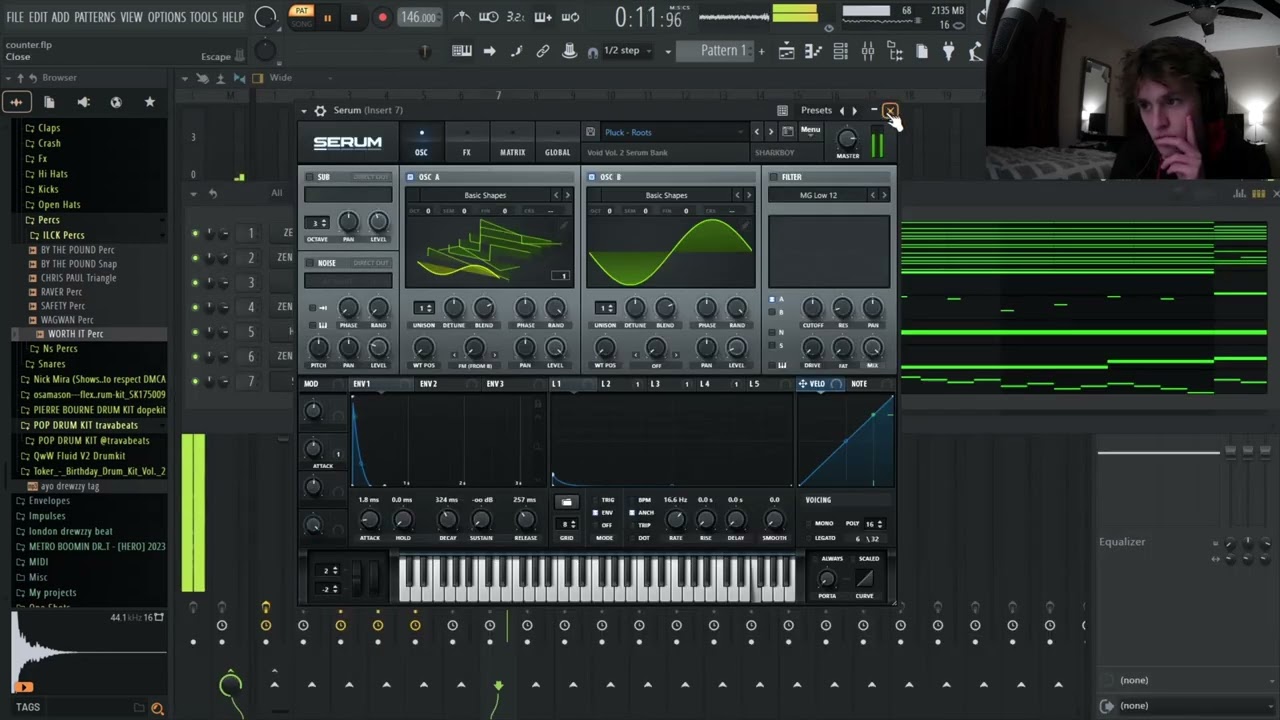The height and width of the screenshot is (720, 1280).
Task: Click the link/chain icon in toolbar
Action: pos(543,51)
